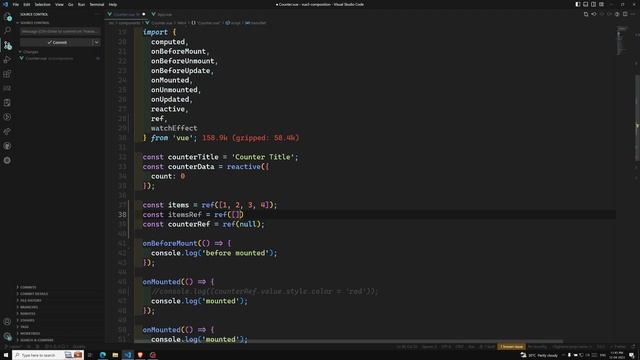Click the horizontal scrollbar under the editor
Viewport: 640px width, 360px height.
click(349, 341)
